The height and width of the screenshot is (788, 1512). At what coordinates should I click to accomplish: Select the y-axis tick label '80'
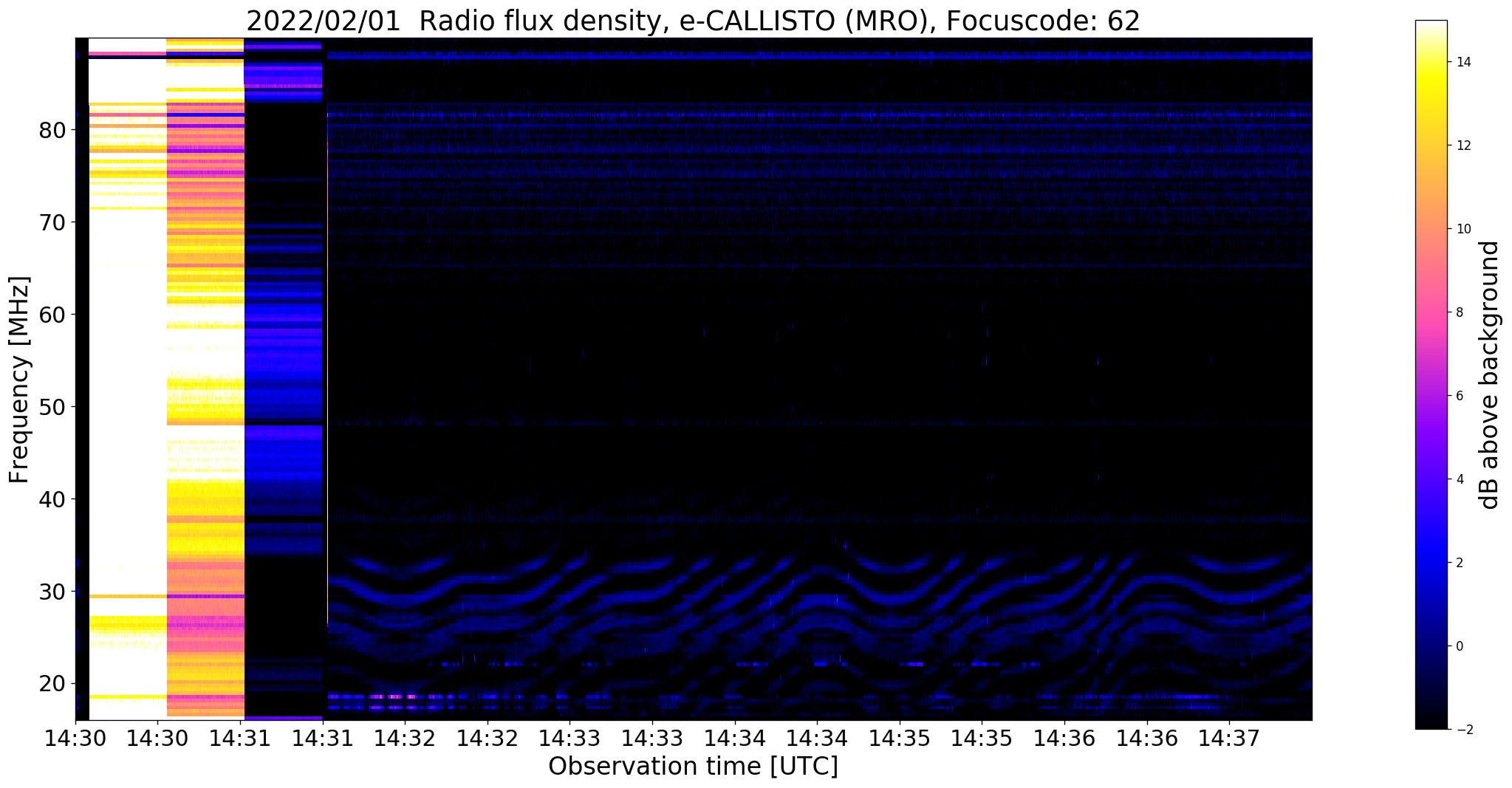pos(52,131)
